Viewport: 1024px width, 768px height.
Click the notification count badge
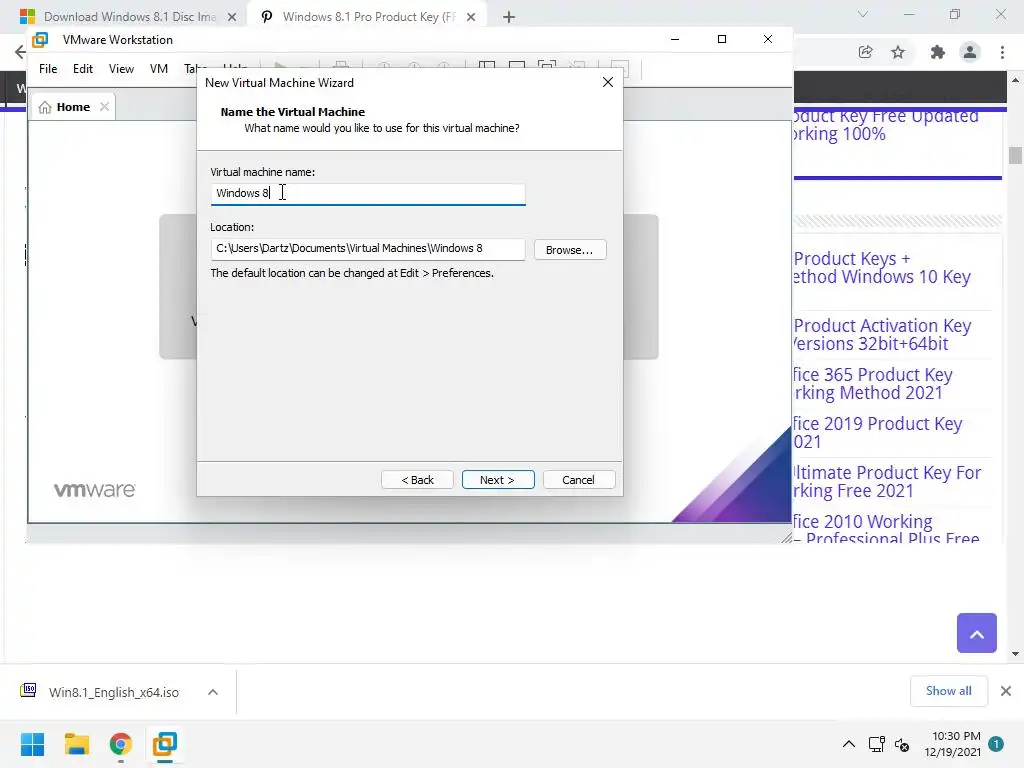coord(996,744)
